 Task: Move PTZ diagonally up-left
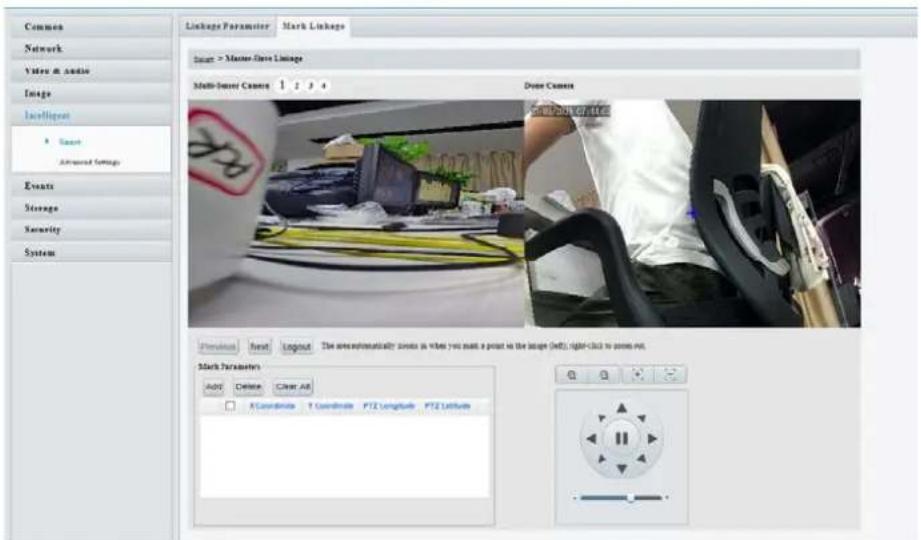(x=601, y=418)
